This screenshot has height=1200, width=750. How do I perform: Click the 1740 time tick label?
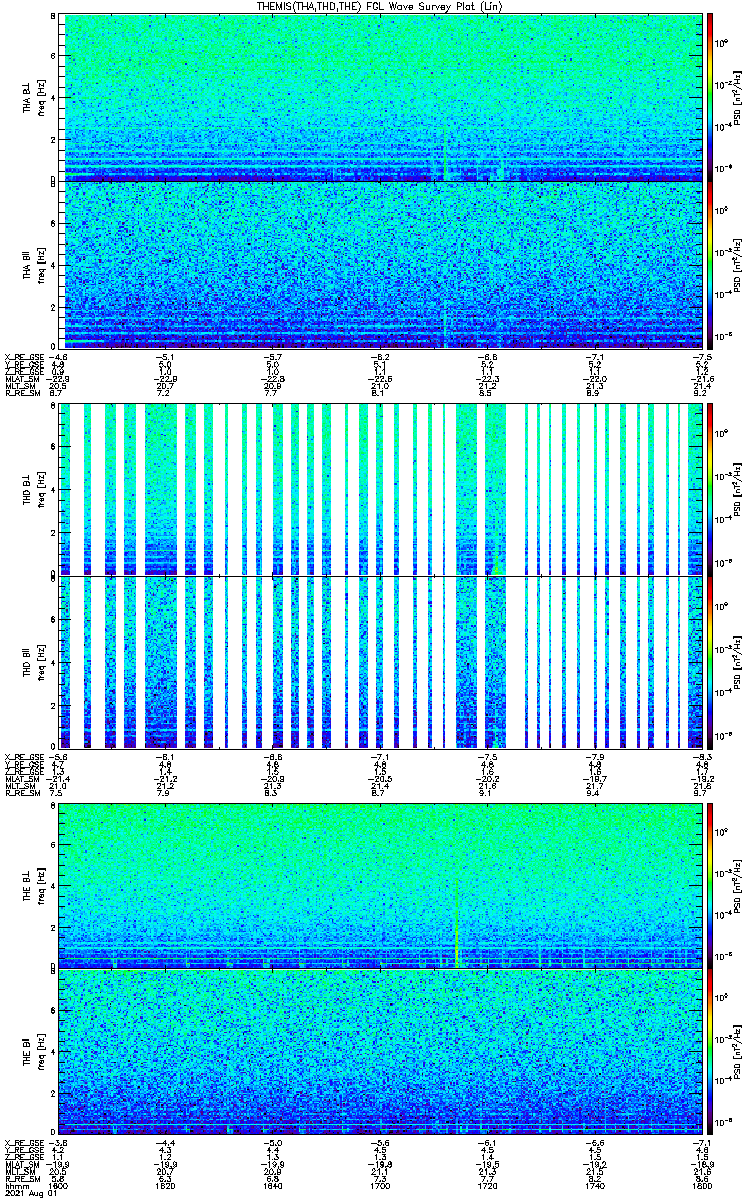point(594,1184)
